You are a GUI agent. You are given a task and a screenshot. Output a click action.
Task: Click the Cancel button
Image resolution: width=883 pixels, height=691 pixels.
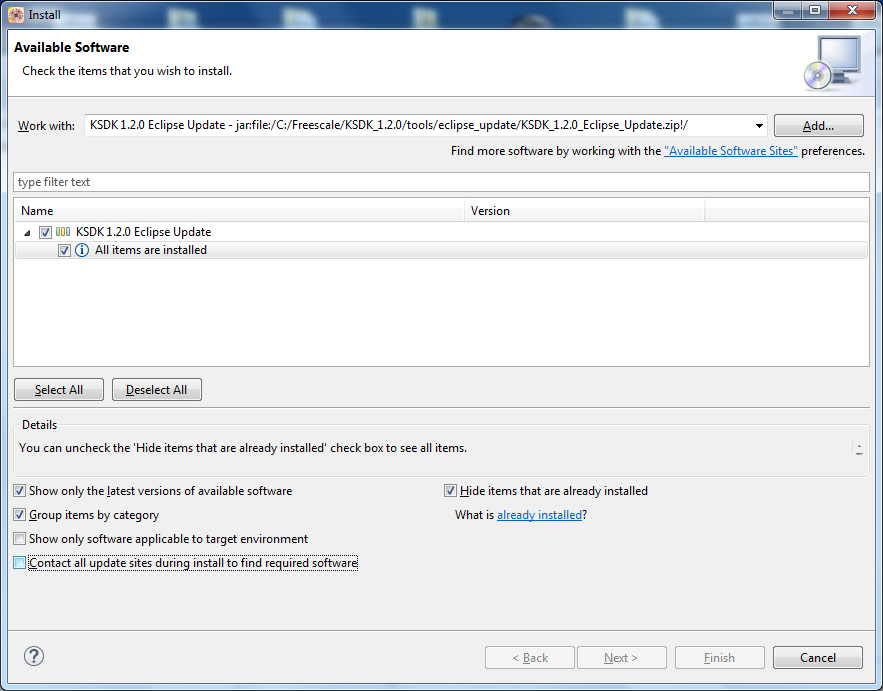(818, 658)
